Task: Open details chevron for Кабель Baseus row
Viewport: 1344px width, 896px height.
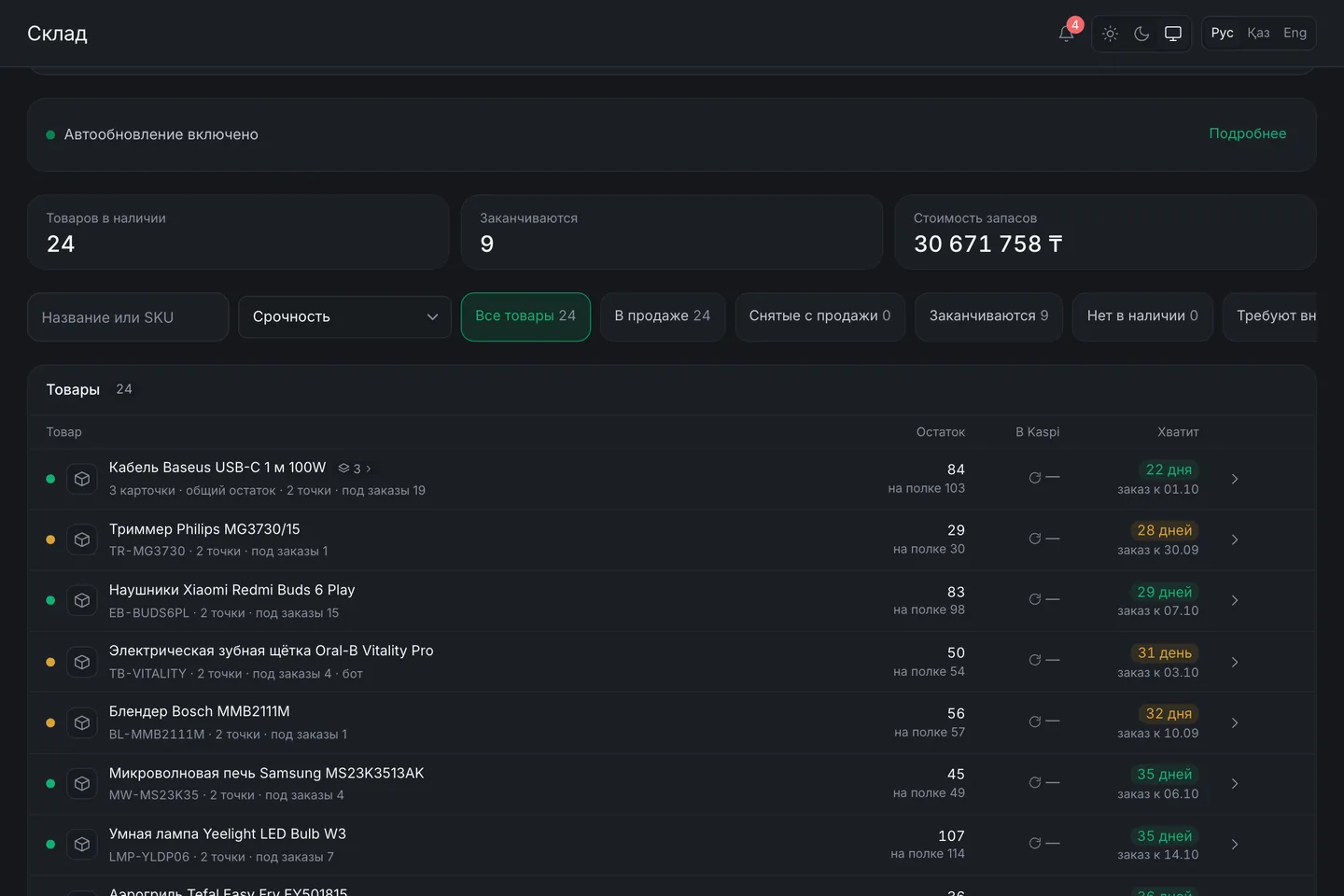Action: 1235,479
